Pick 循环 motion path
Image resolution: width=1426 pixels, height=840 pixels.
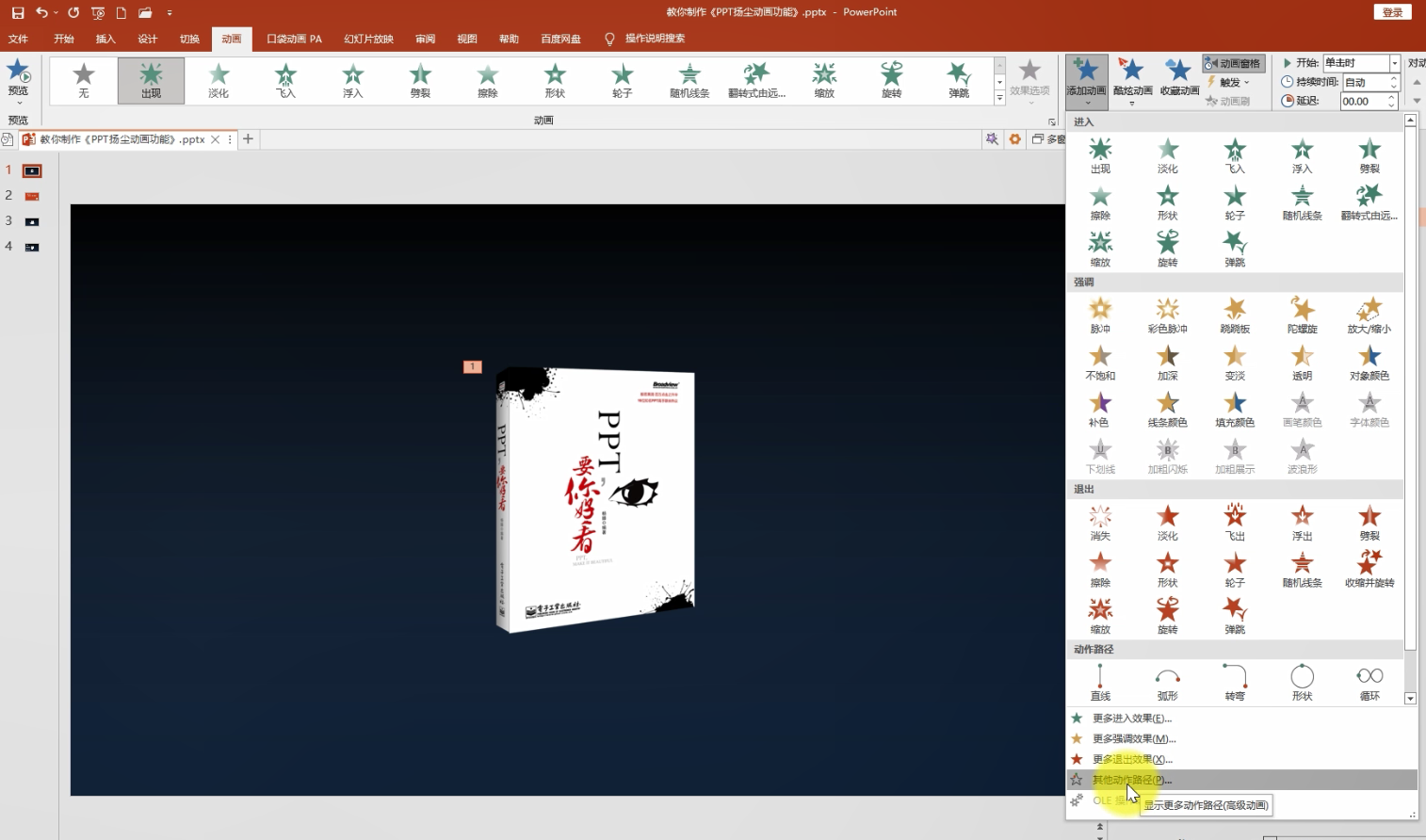tap(1369, 684)
